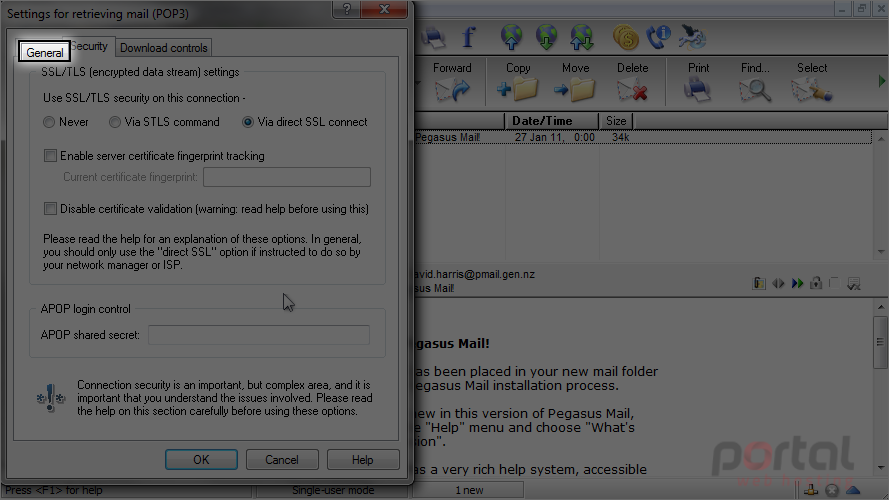Select Via direct SSL connect option
Screen dimensions: 889x500
(x=247, y=122)
